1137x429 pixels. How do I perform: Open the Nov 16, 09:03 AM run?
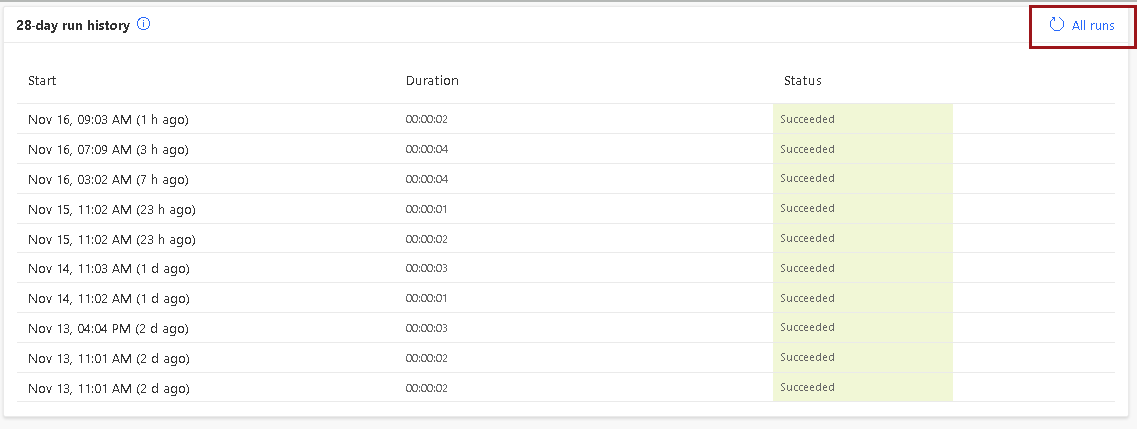point(108,120)
